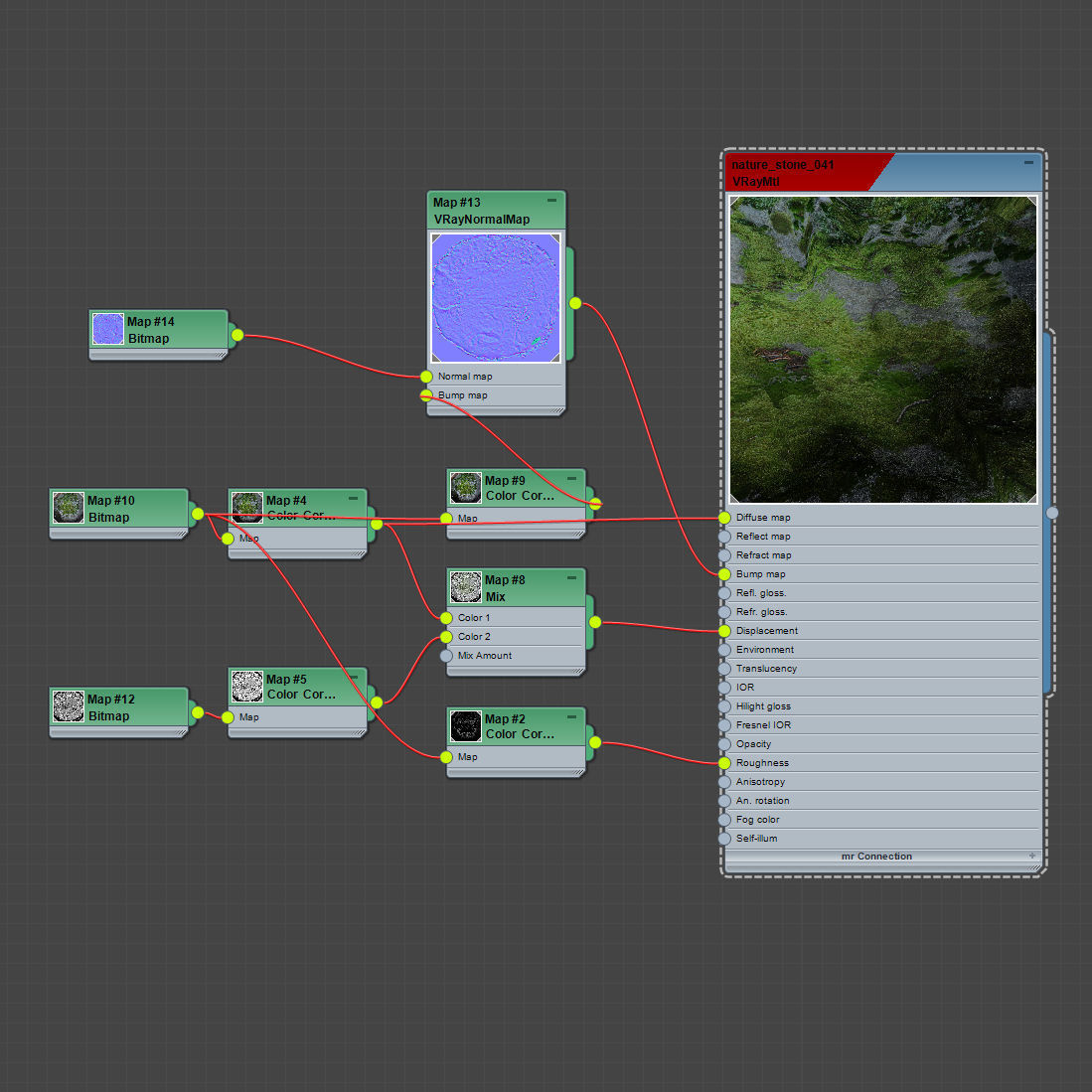Select the VRayNormalMap purple preview image
Screen dimensions: 1092x1092
click(496, 298)
